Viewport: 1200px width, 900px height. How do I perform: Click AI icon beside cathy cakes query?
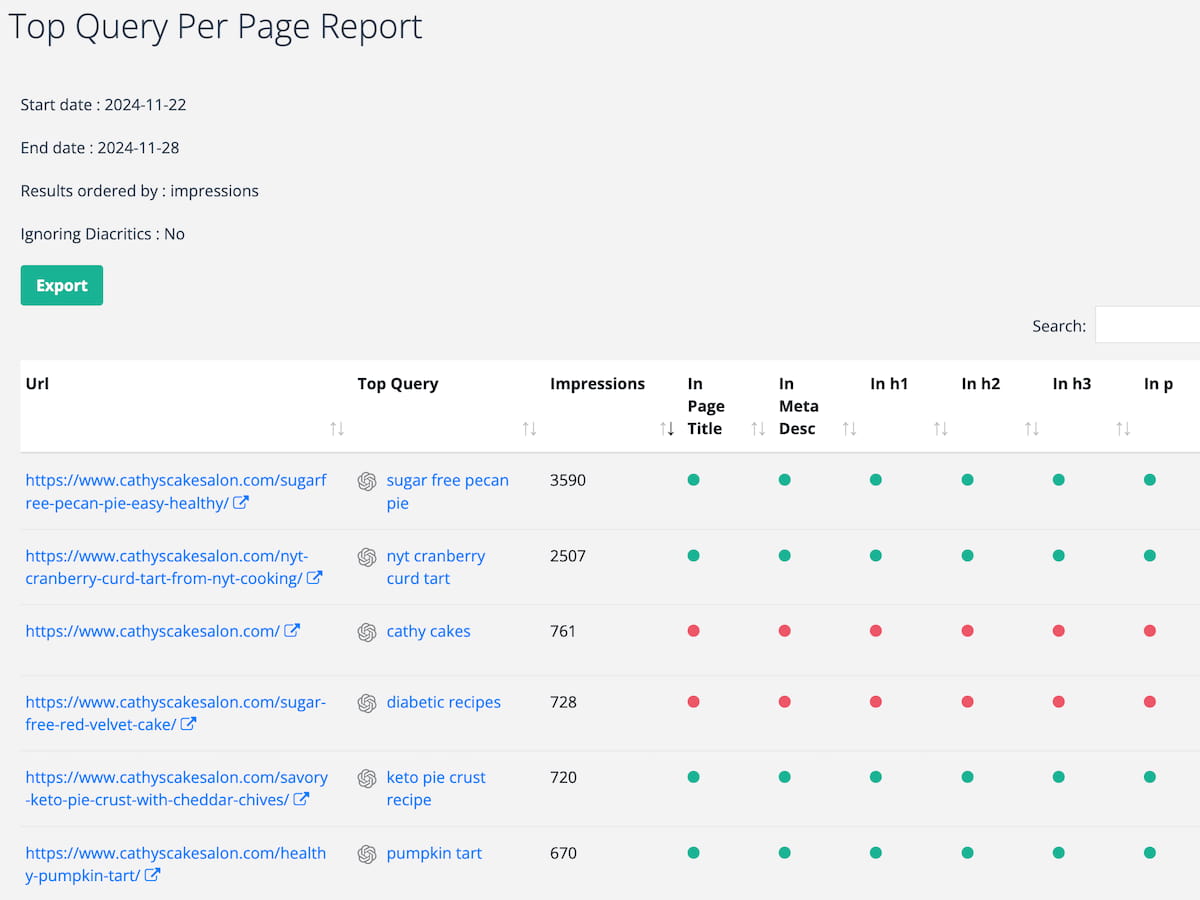(367, 632)
